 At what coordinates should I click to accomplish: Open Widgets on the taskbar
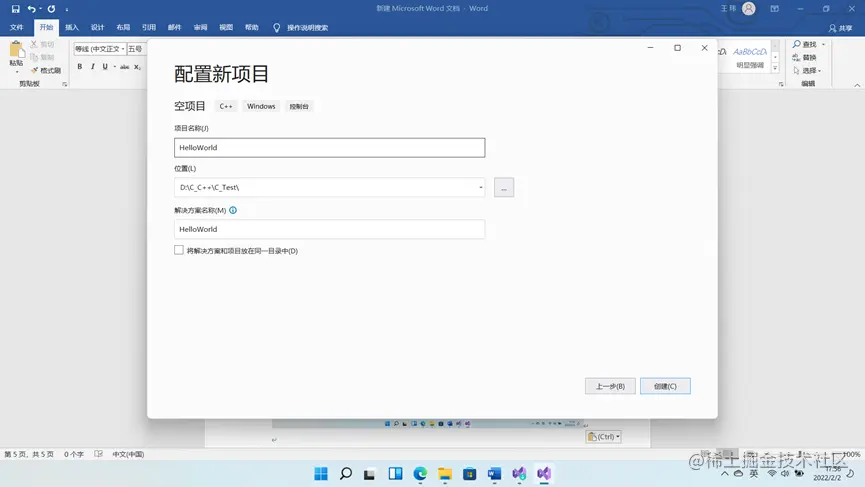click(x=395, y=474)
